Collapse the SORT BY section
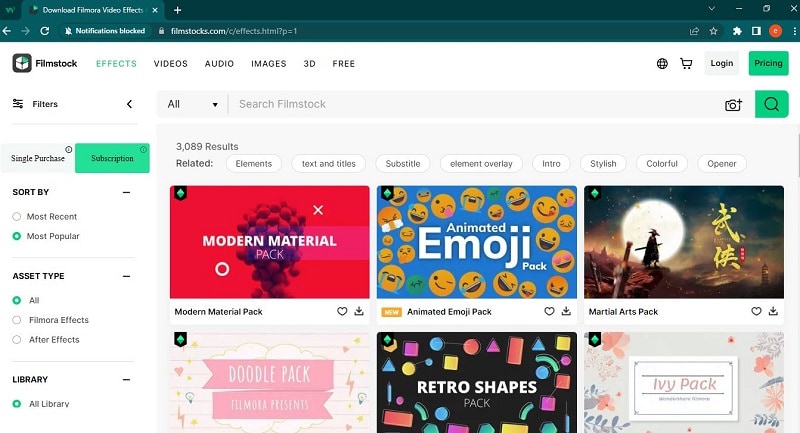This screenshot has height=433, width=800. tap(127, 192)
